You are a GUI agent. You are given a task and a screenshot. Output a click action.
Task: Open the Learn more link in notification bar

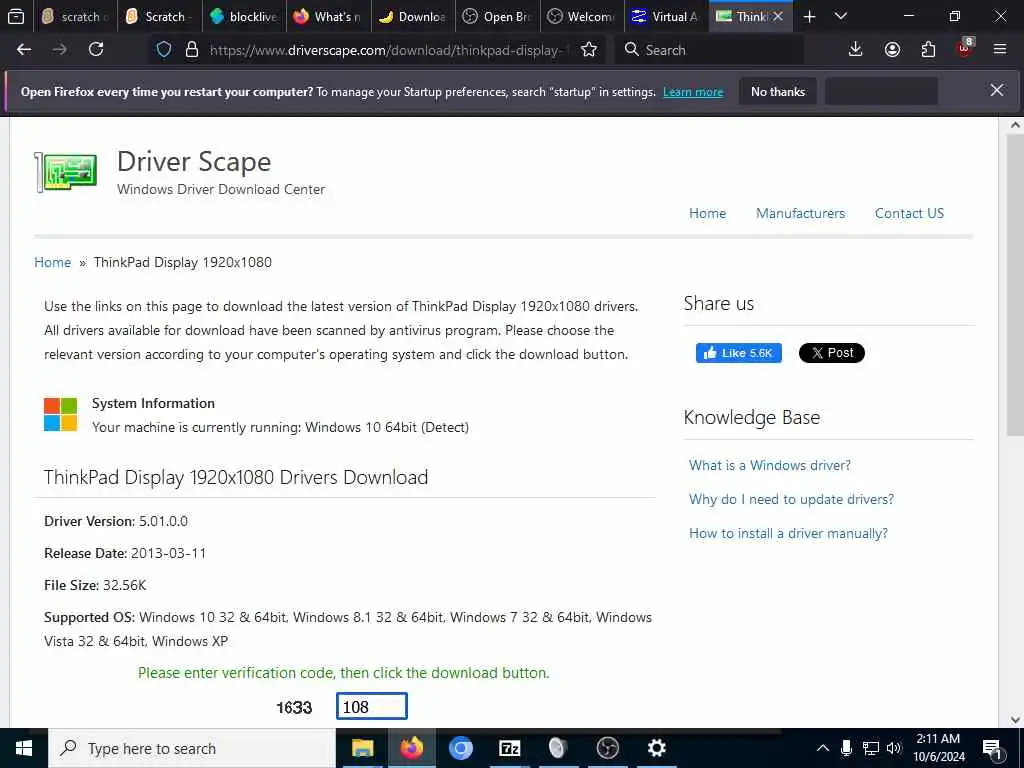(693, 92)
